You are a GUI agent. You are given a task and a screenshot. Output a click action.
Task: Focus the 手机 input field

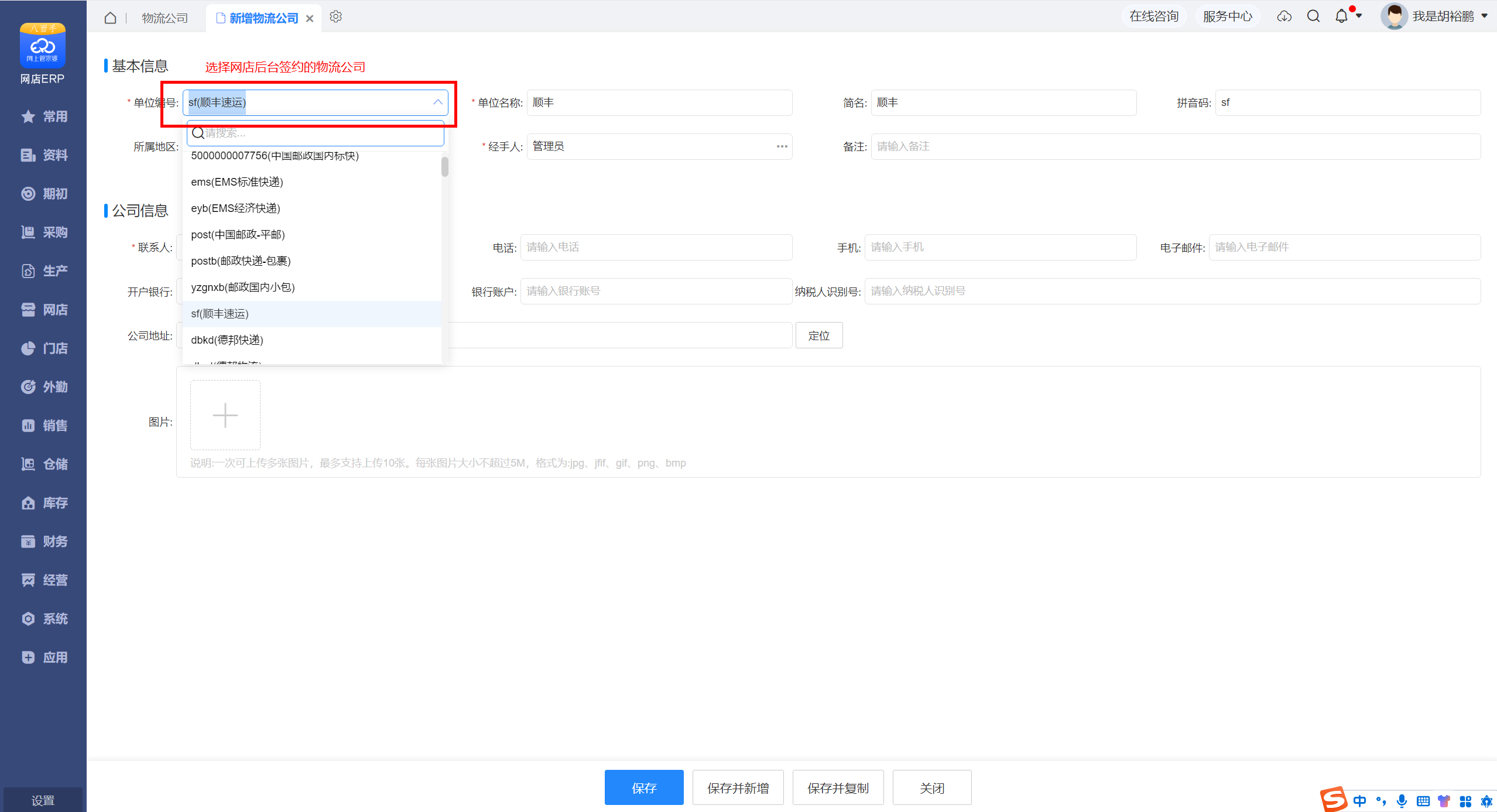click(x=1001, y=247)
